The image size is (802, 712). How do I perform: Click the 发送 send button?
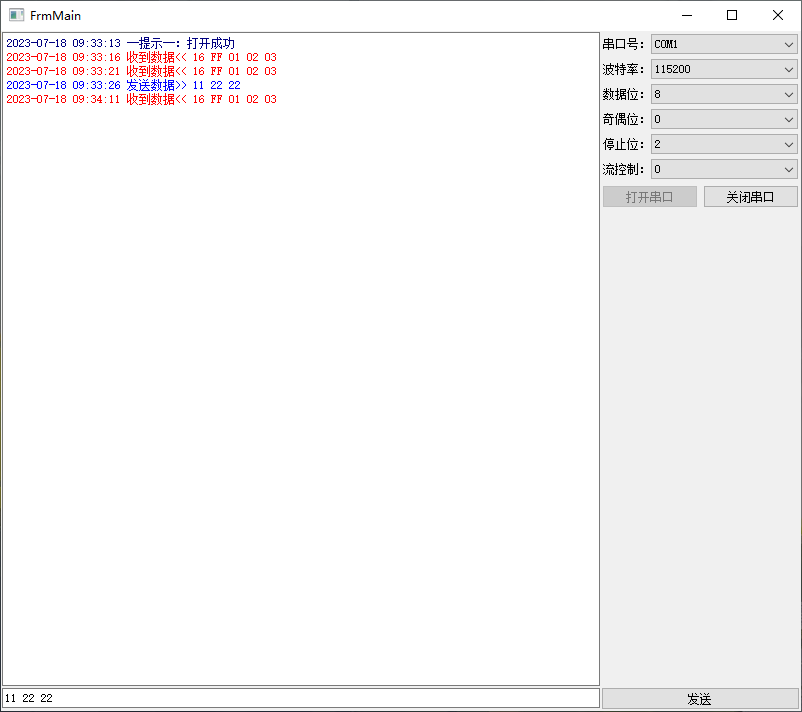point(699,699)
